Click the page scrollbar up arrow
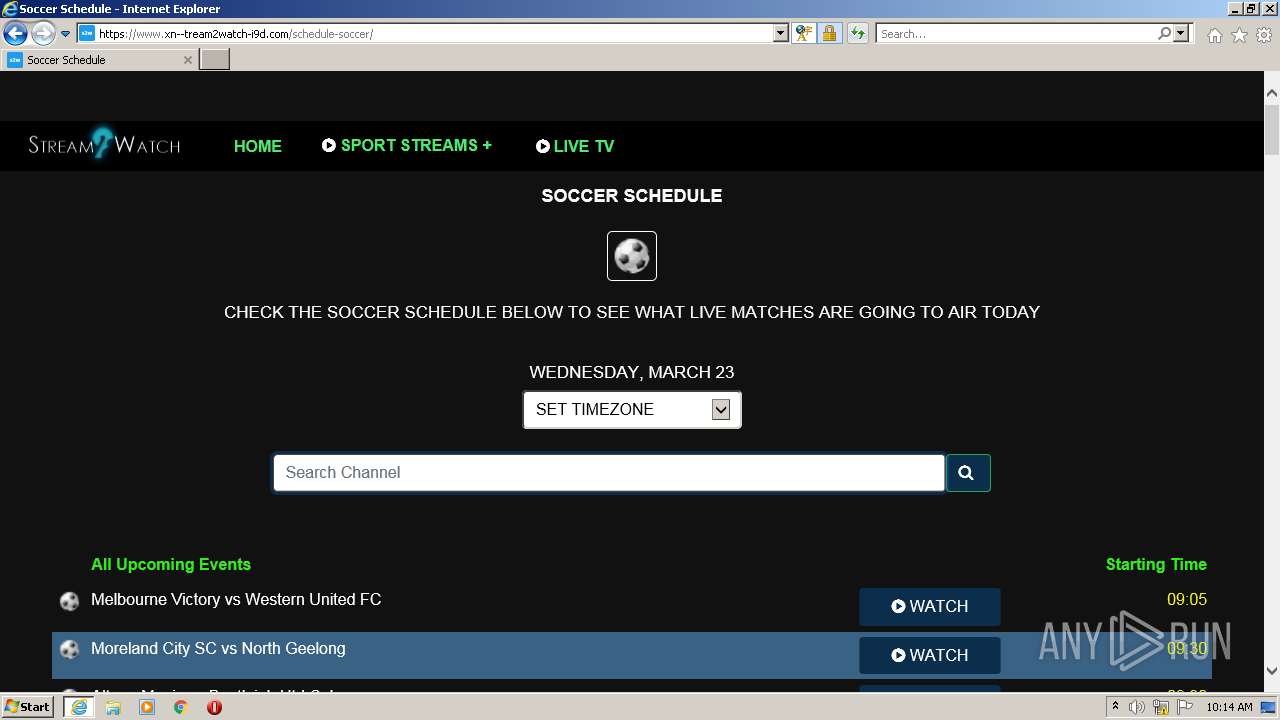This screenshot has width=1280, height=720. tap(1272, 93)
